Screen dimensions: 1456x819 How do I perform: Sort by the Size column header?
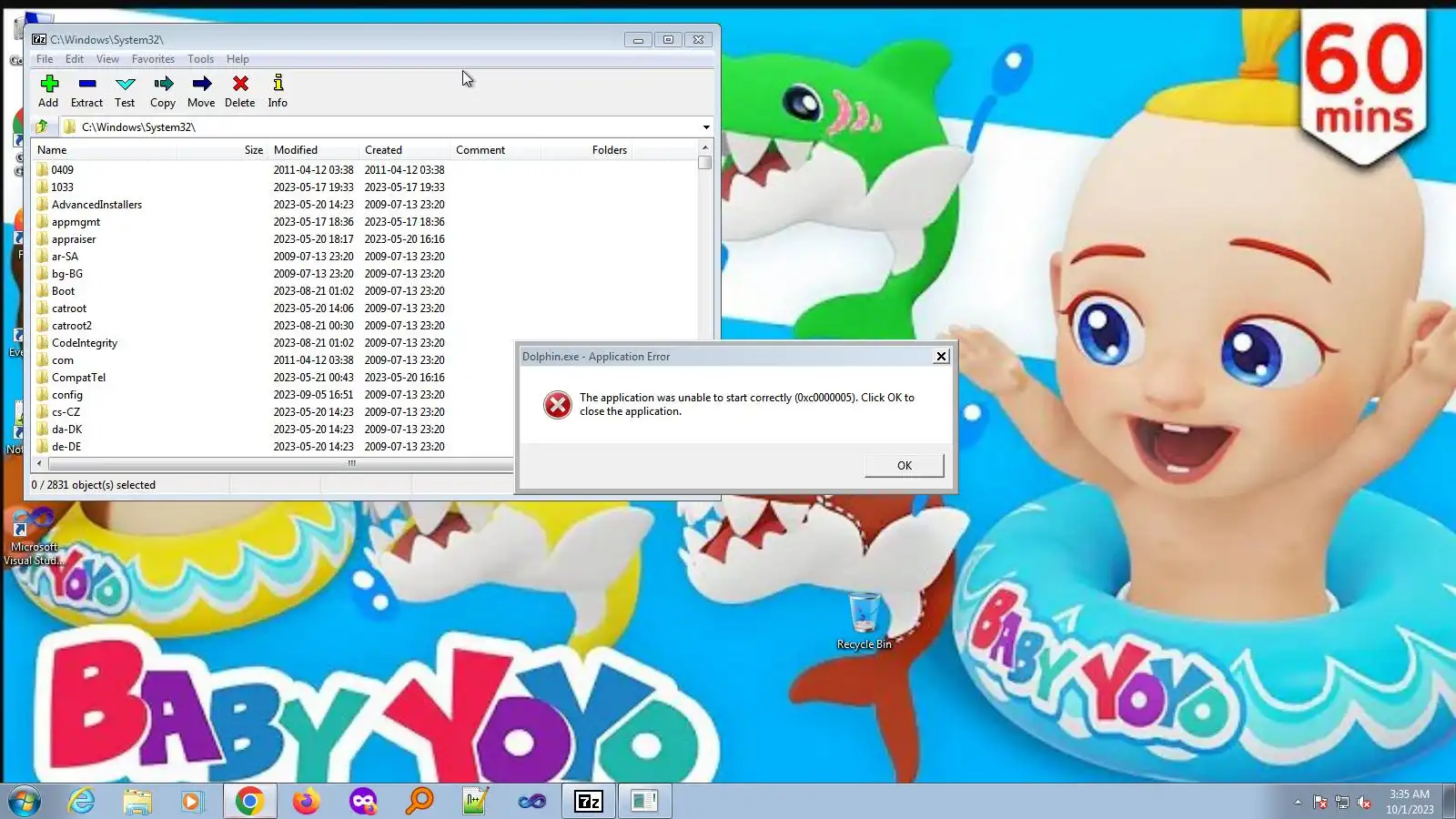(223, 150)
